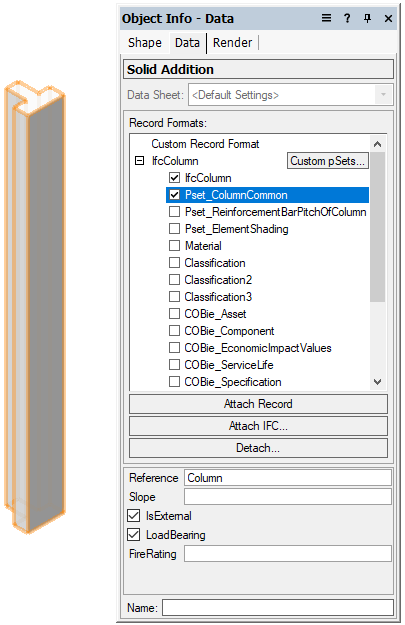Uncheck the IsExternal checkbox
The height and width of the screenshot is (625, 405).
point(134,515)
